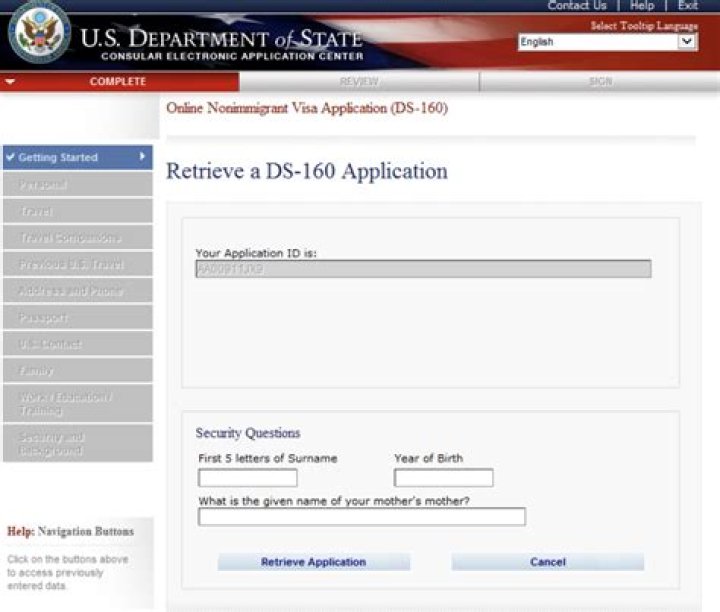Open the Personal section in sidebar

76,184
